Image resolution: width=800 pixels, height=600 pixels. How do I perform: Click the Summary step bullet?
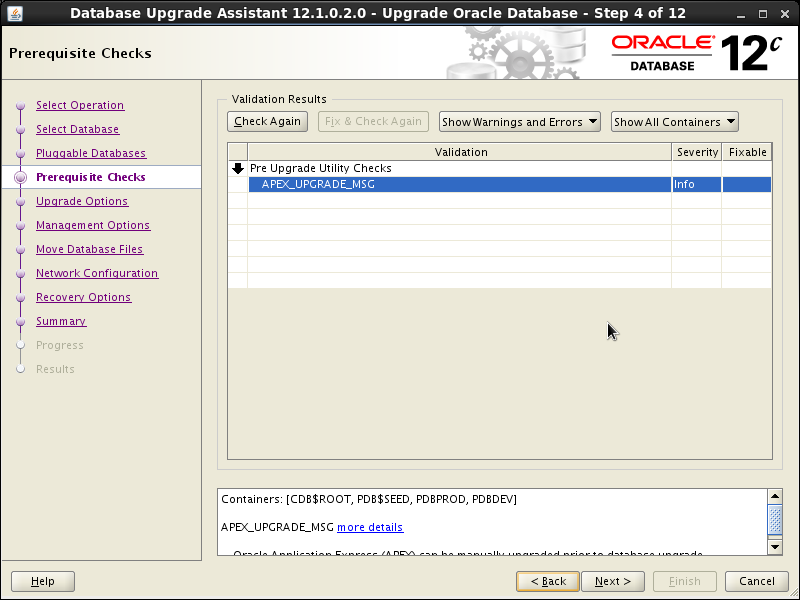[20, 321]
